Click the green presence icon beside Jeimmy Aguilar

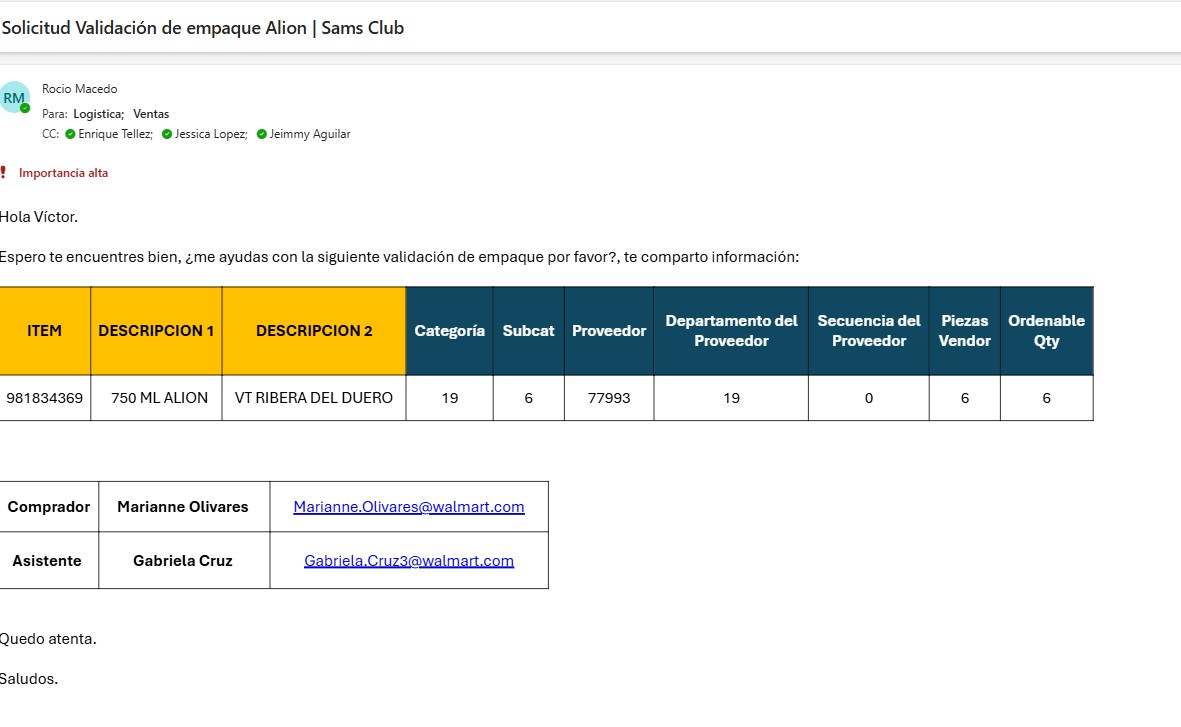tap(262, 134)
